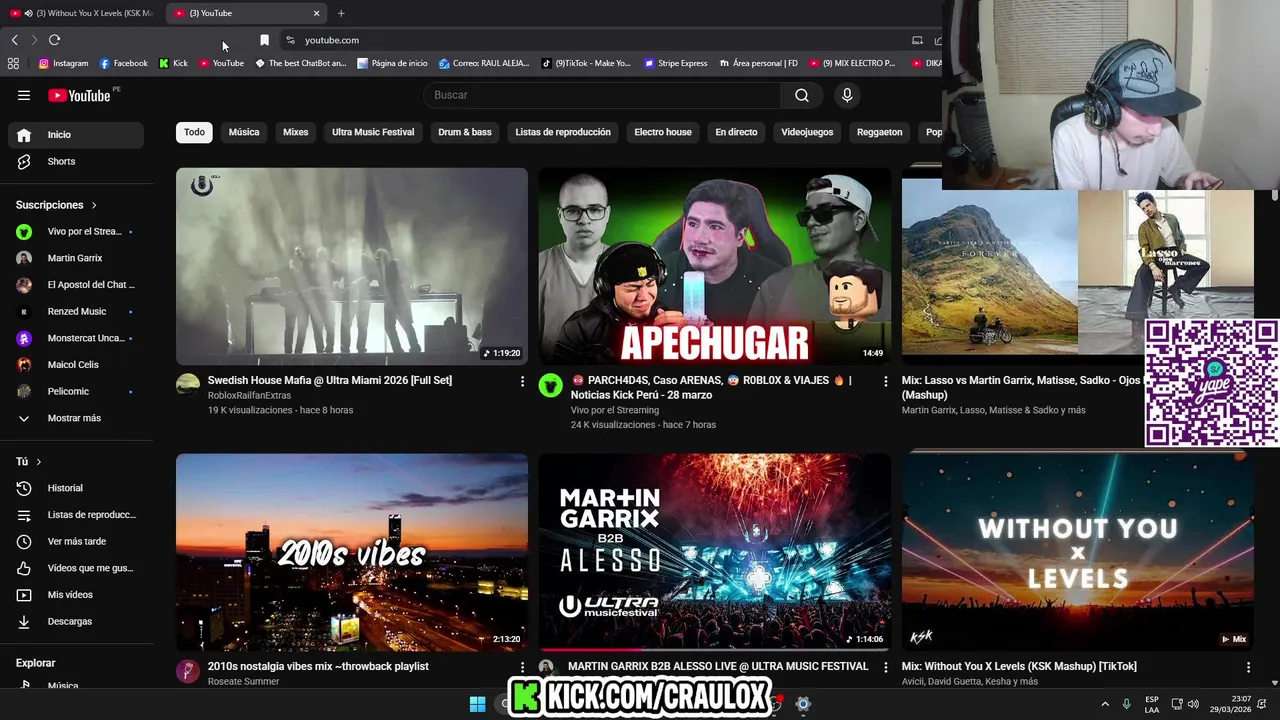Open Windows Start menu

(478, 704)
